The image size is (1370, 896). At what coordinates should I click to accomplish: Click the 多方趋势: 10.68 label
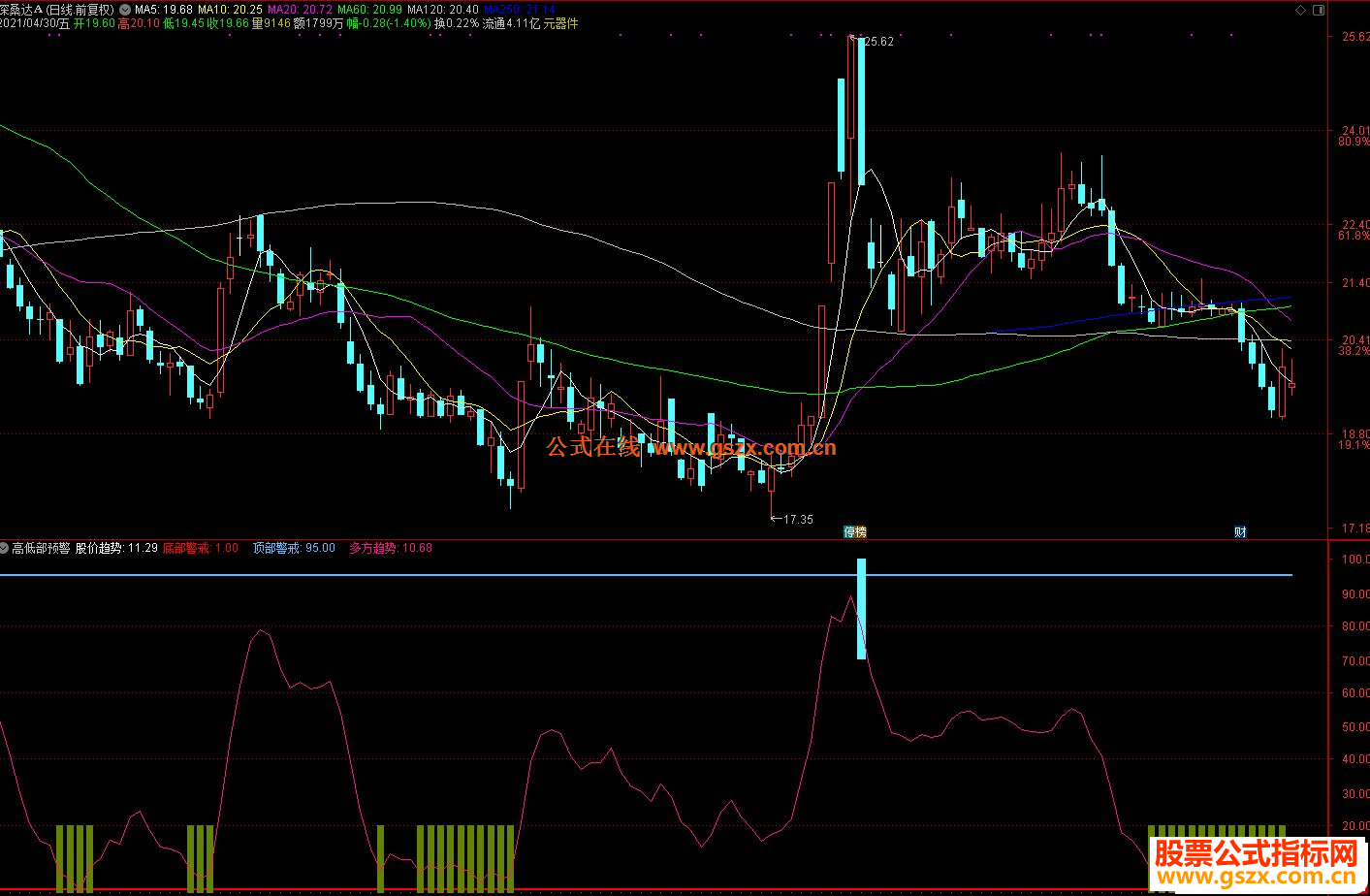(x=391, y=548)
